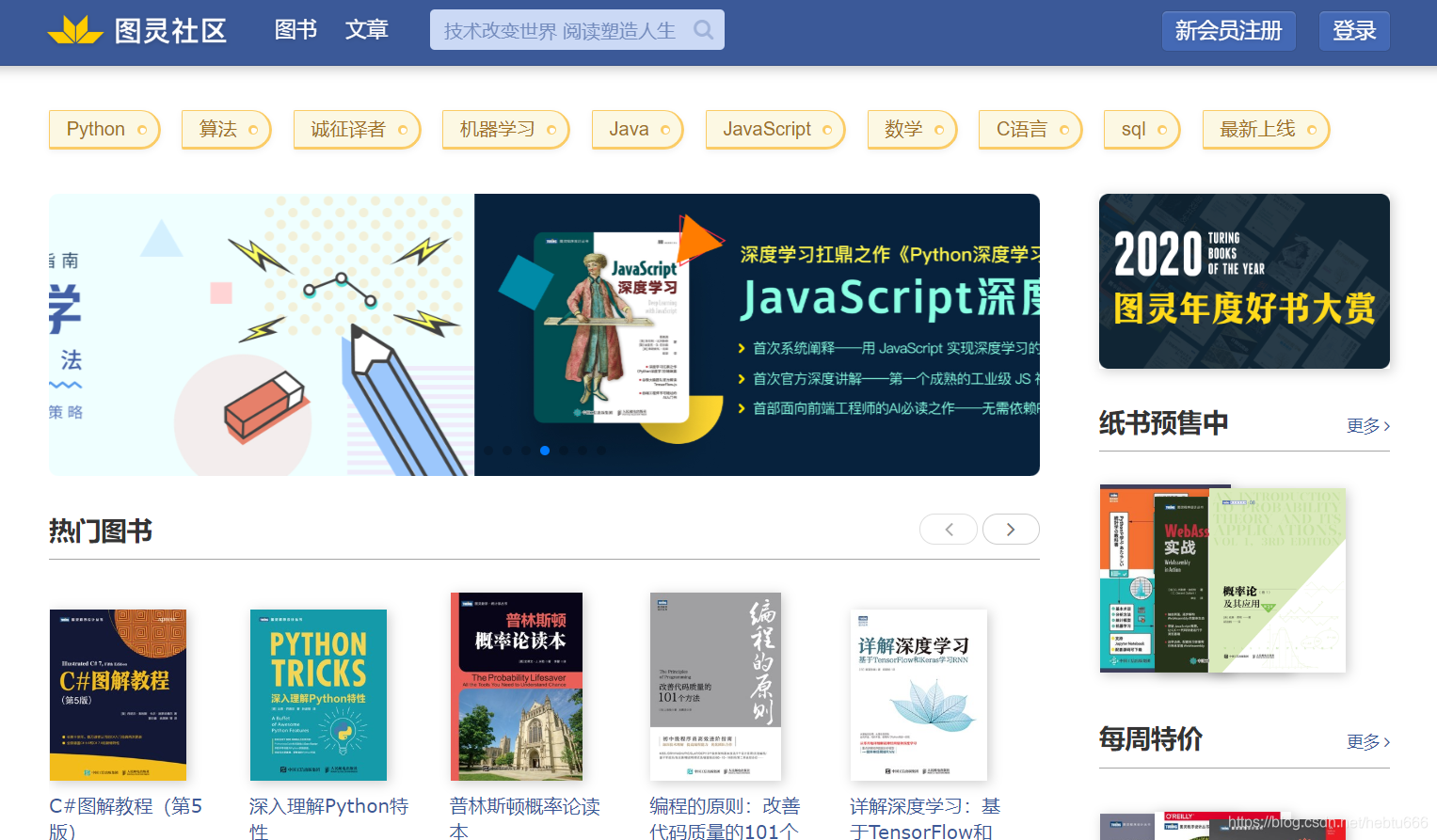Viewport: 1437px width, 840px height.
Task: Click the pencil-and-eraser carousel slide
Action: 262,335
